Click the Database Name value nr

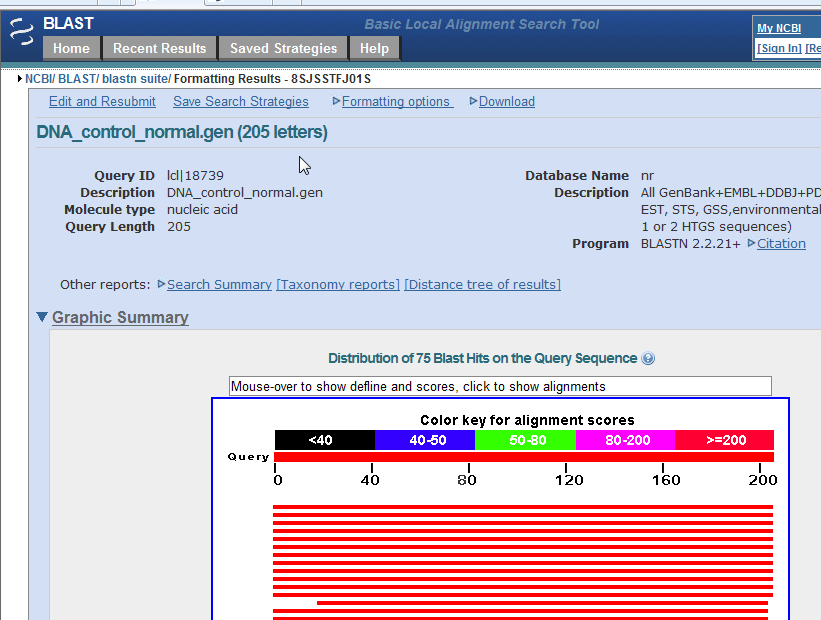click(647, 175)
